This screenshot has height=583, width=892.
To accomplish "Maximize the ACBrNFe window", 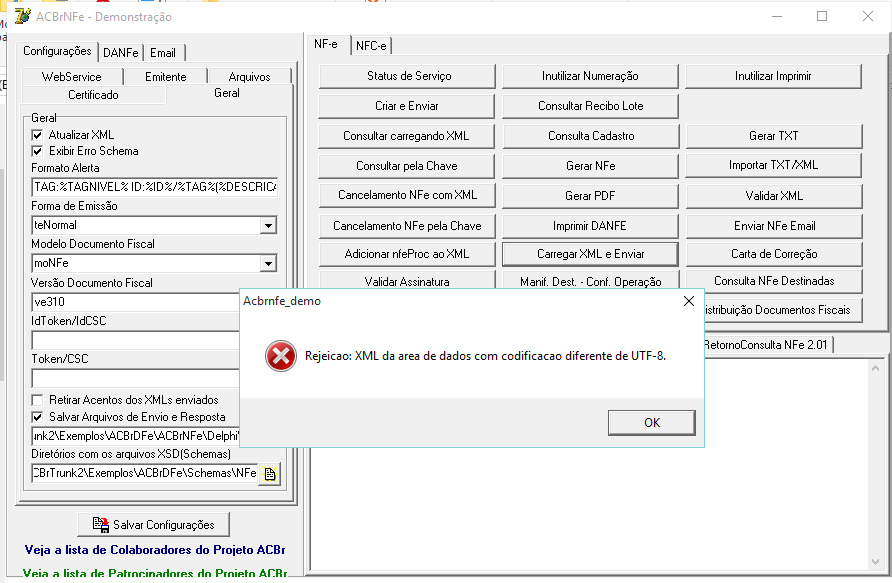I will click(x=822, y=16).
